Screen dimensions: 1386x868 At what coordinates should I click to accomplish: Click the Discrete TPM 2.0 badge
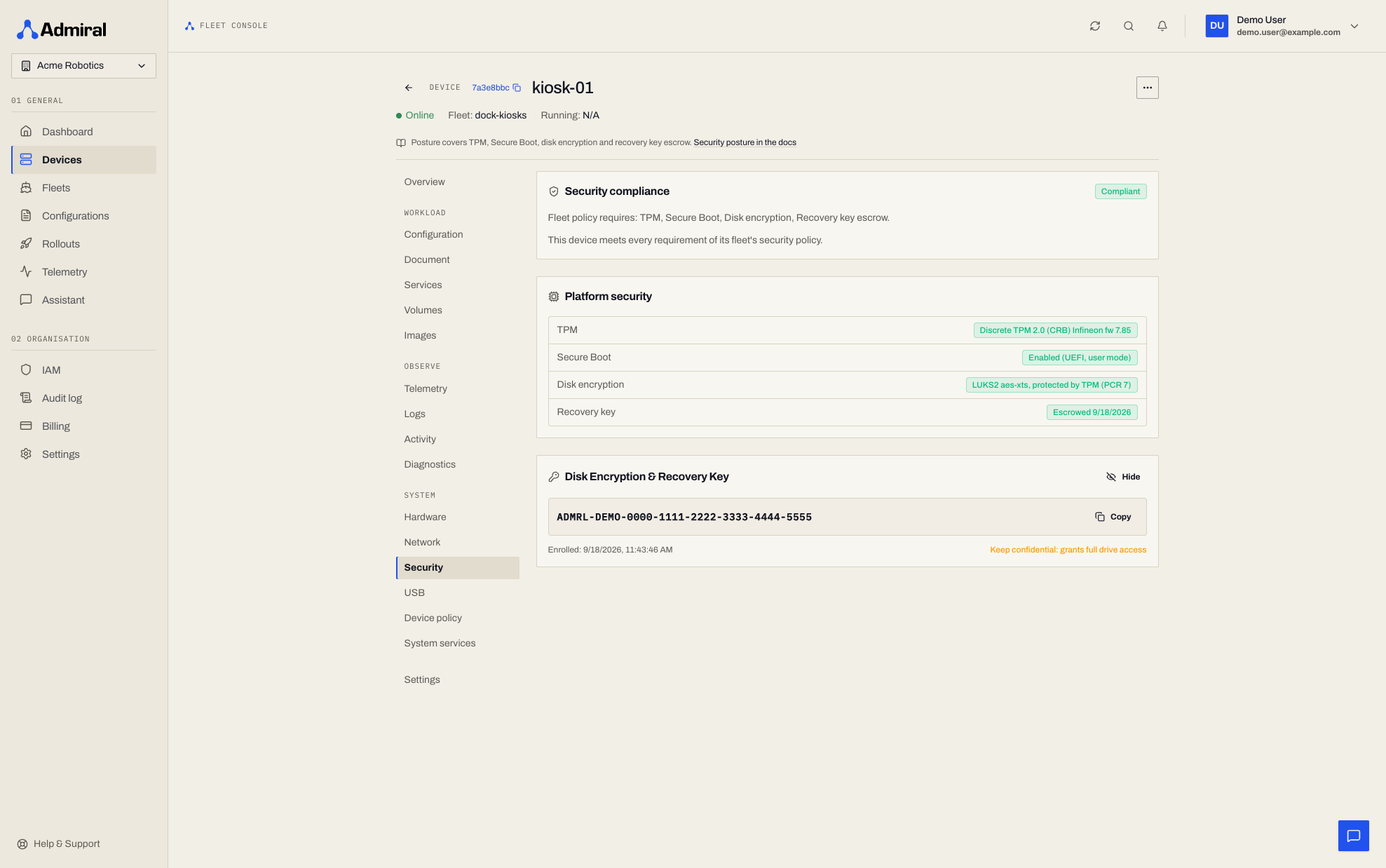coord(1055,330)
